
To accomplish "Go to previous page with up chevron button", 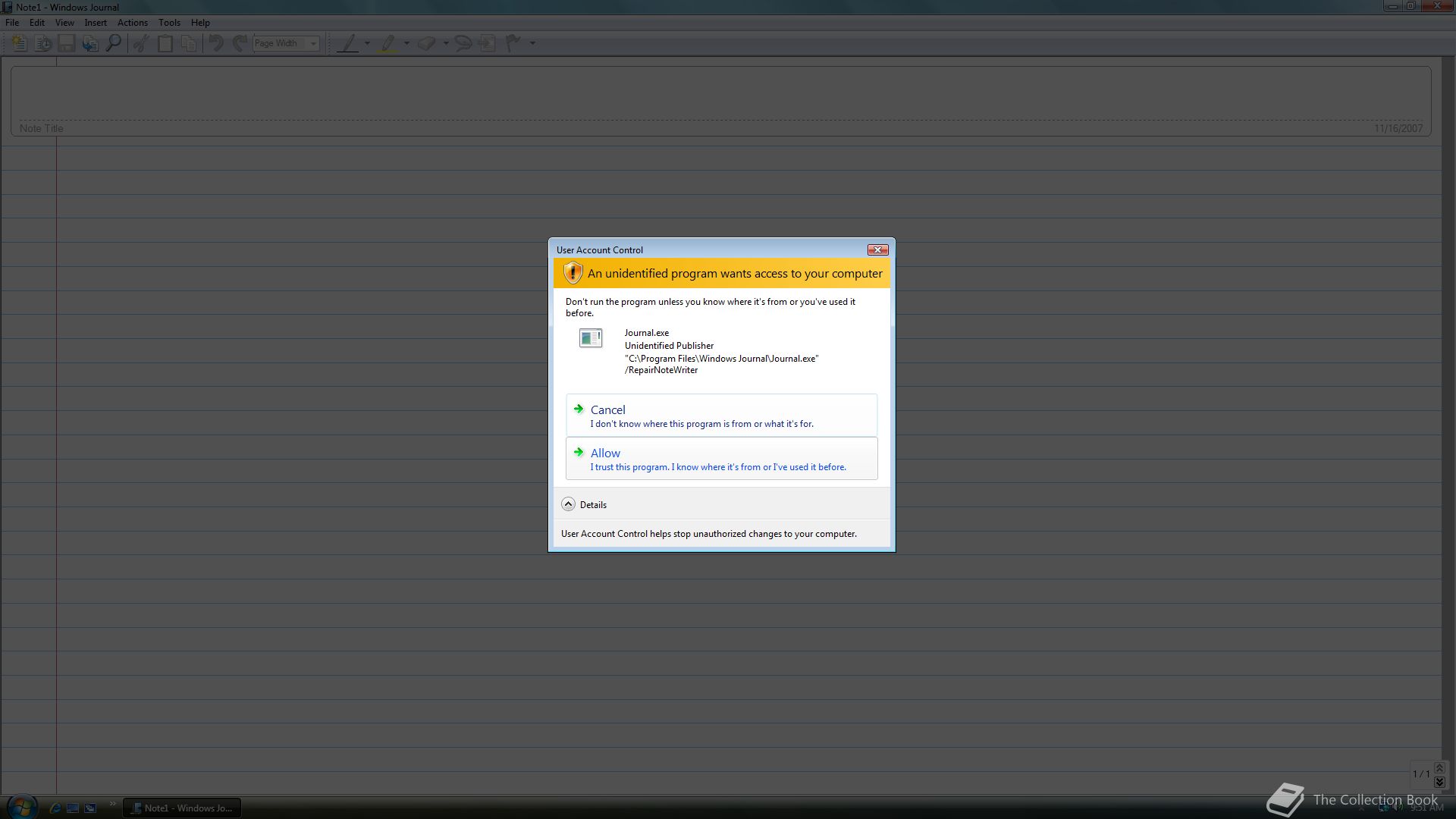I will [1439, 768].
